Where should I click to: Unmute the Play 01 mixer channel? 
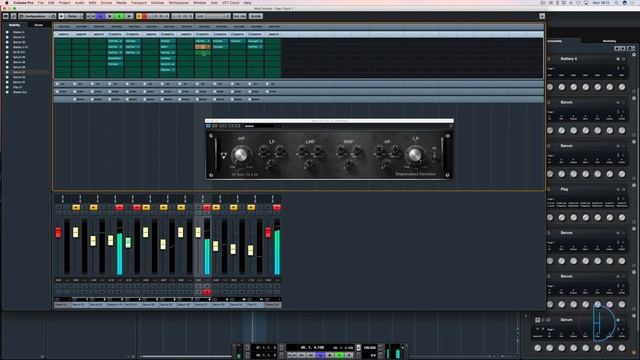coord(251,207)
